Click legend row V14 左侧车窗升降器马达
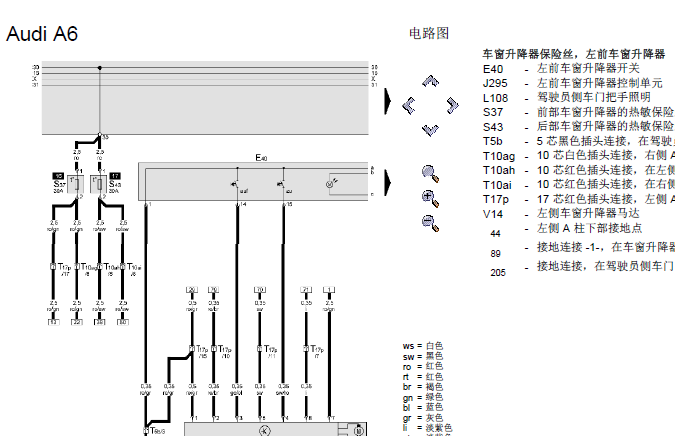Screen dimensions: 675x436 (561, 214)
